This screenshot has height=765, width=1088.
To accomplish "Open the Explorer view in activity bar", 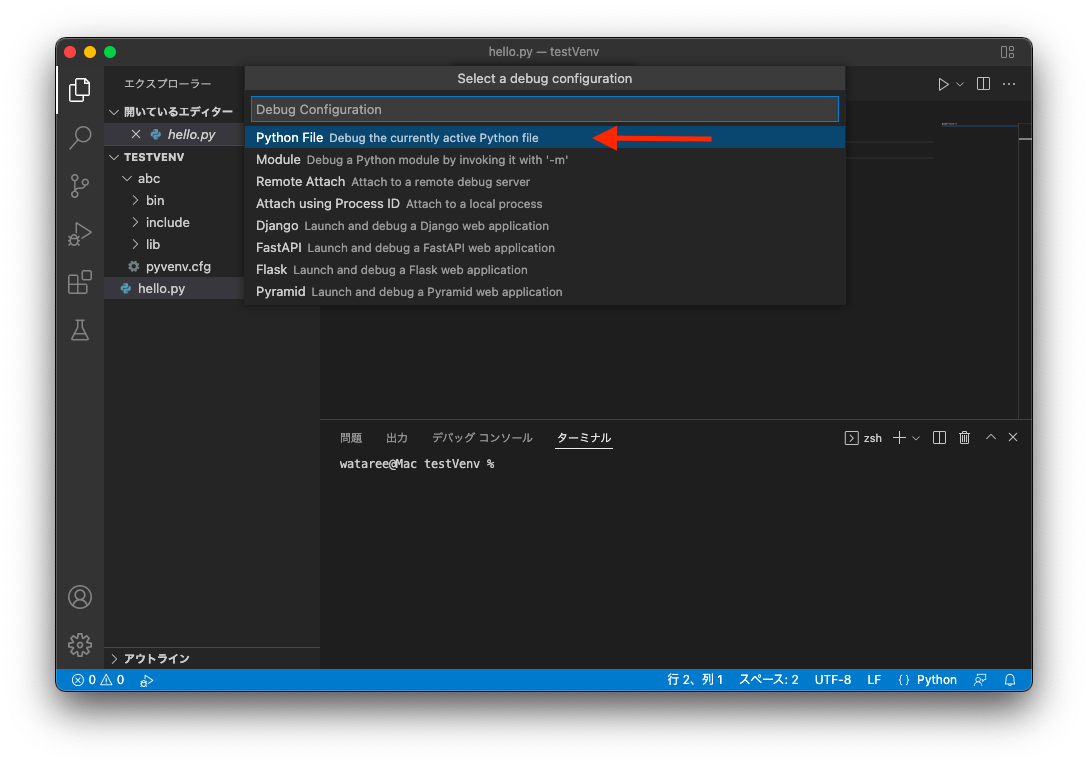I will click(x=80, y=90).
